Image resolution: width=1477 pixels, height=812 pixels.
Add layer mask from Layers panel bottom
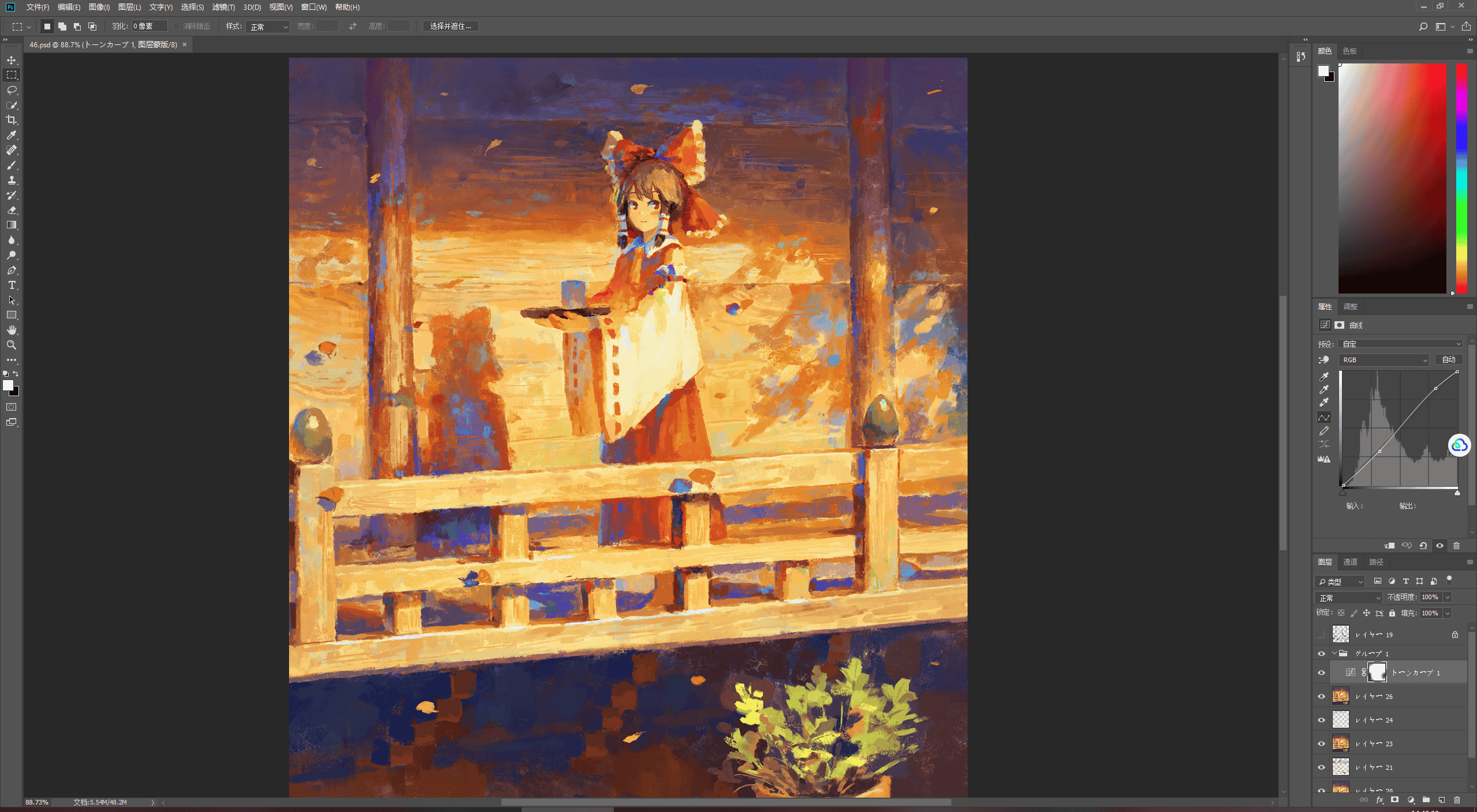click(x=1394, y=800)
